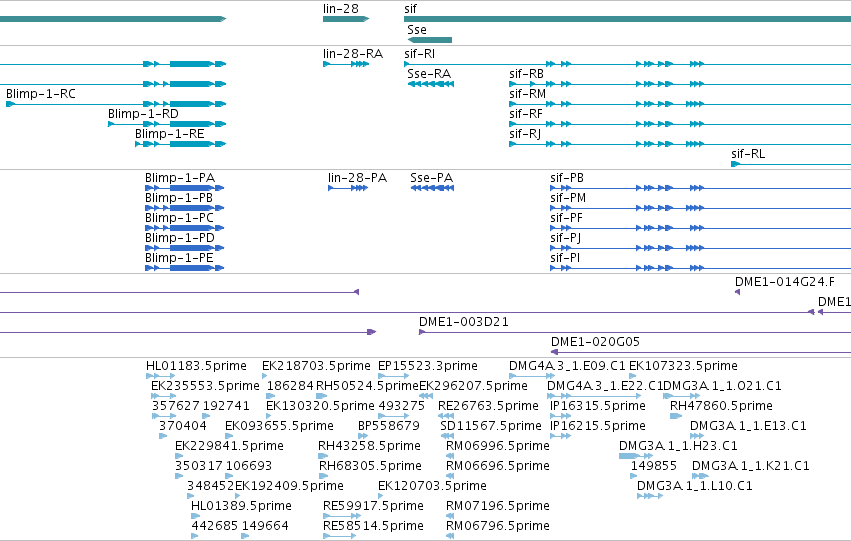
Task: Click the SD11567.5prime EST label
Action: coord(491,427)
